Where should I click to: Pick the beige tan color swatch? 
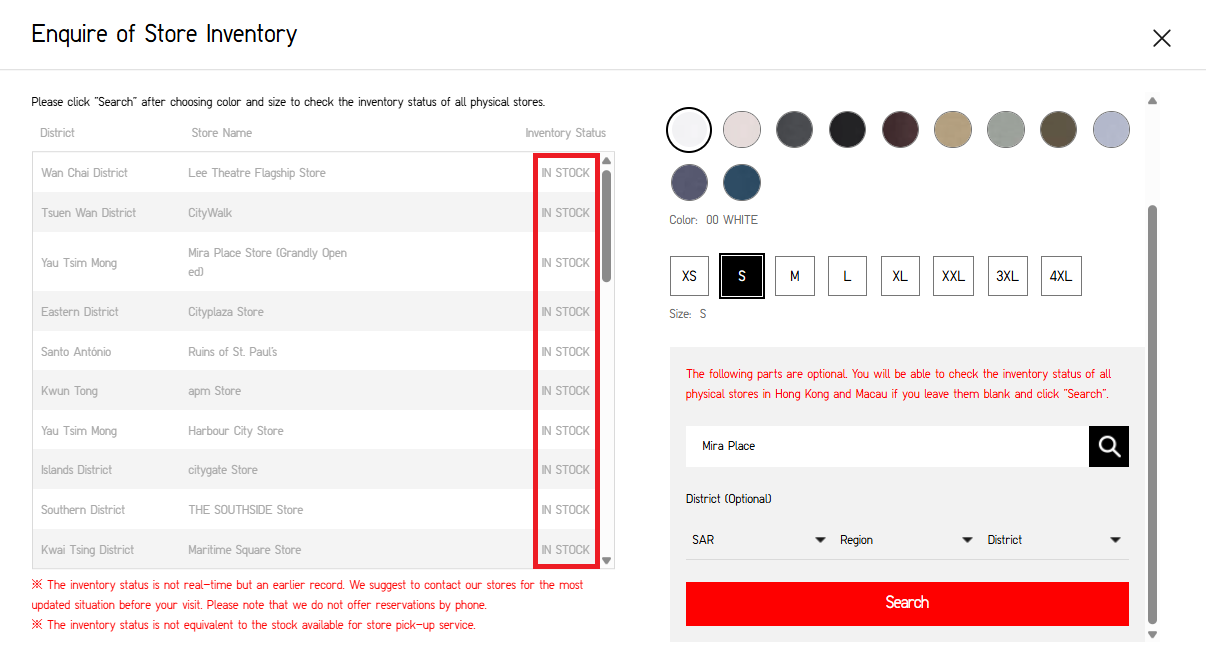coord(953,129)
